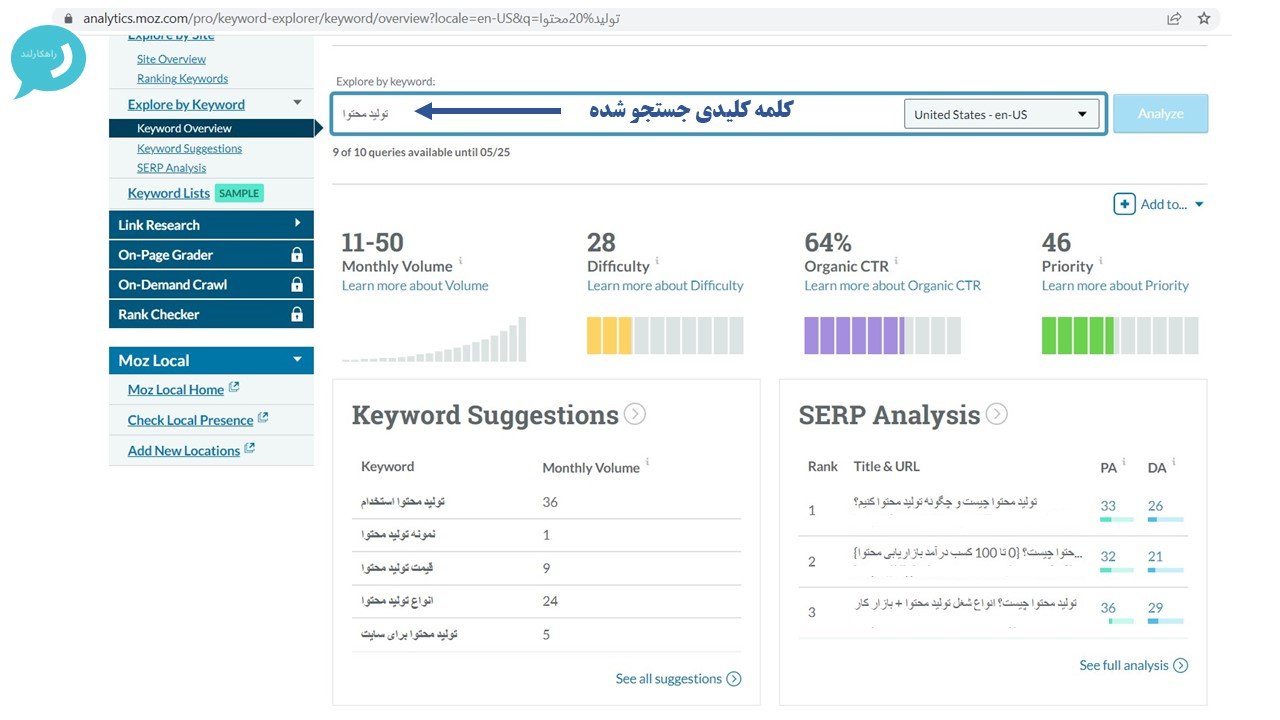The height and width of the screenshot is (720, 1280).
Task: Click the purple Organic CTR bar
Action: (x=882, y=335)
